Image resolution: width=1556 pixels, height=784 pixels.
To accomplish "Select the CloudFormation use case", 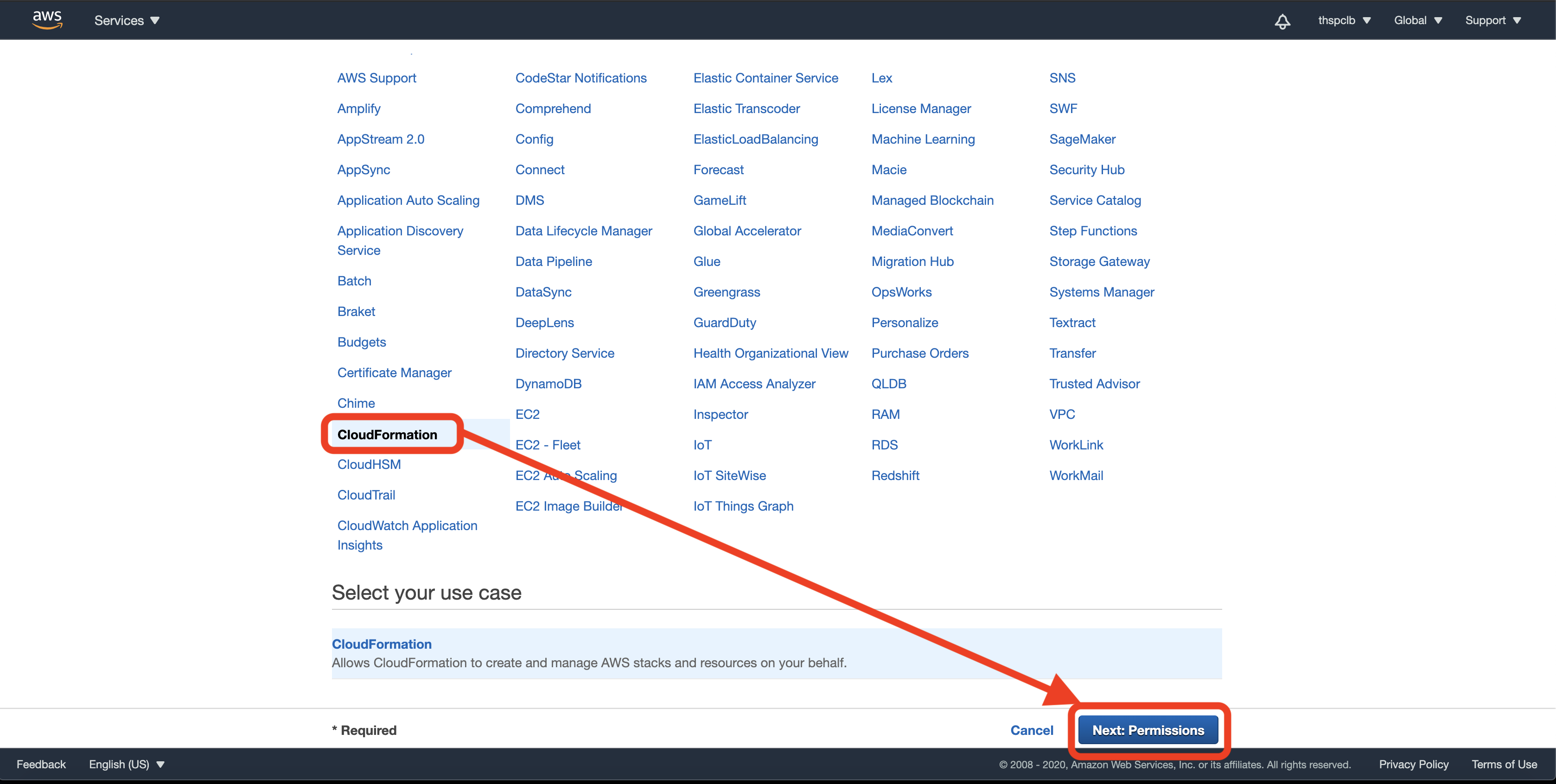I will (x=776, y=653).
